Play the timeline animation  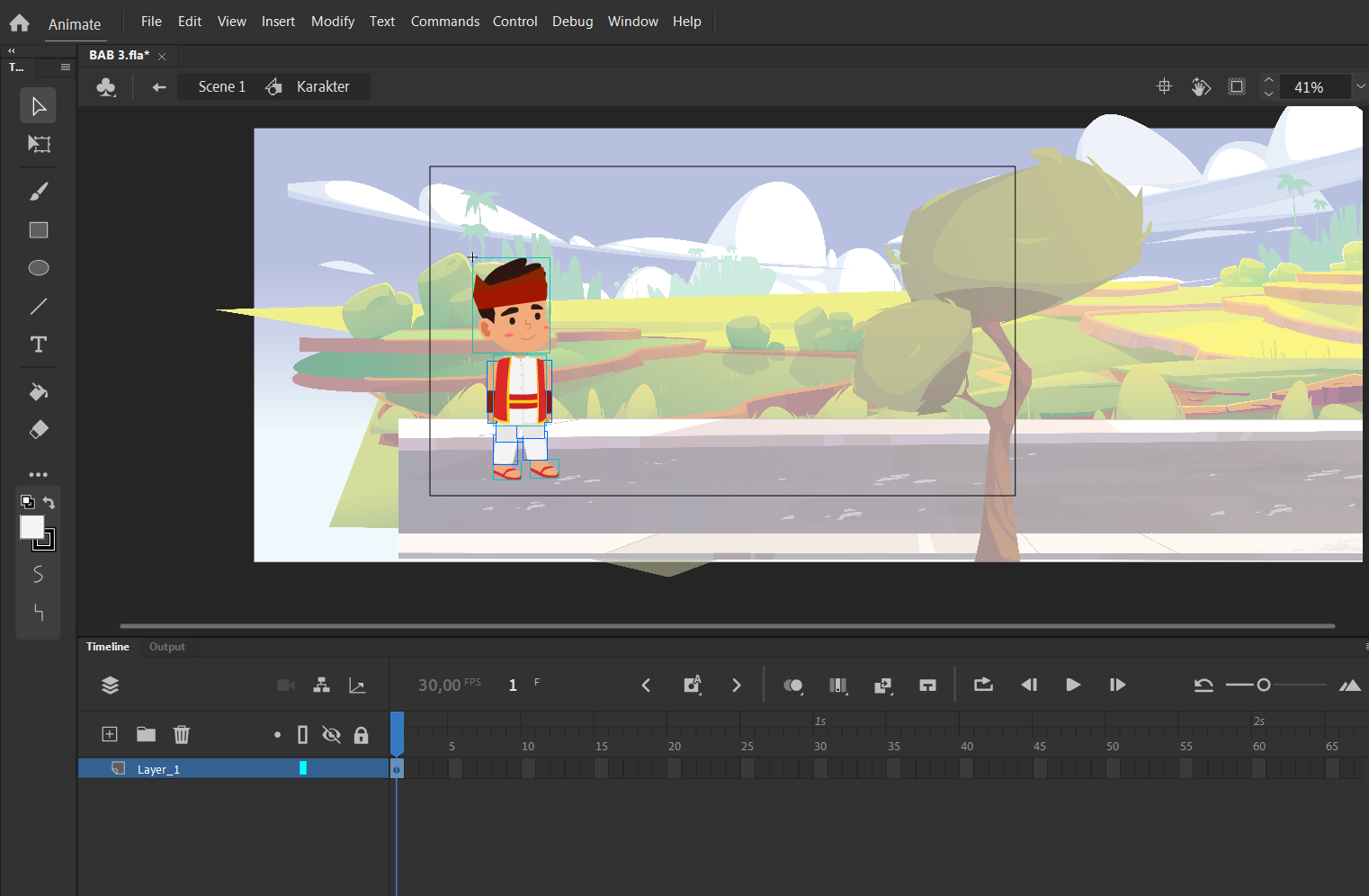(x=1073, y=685)
